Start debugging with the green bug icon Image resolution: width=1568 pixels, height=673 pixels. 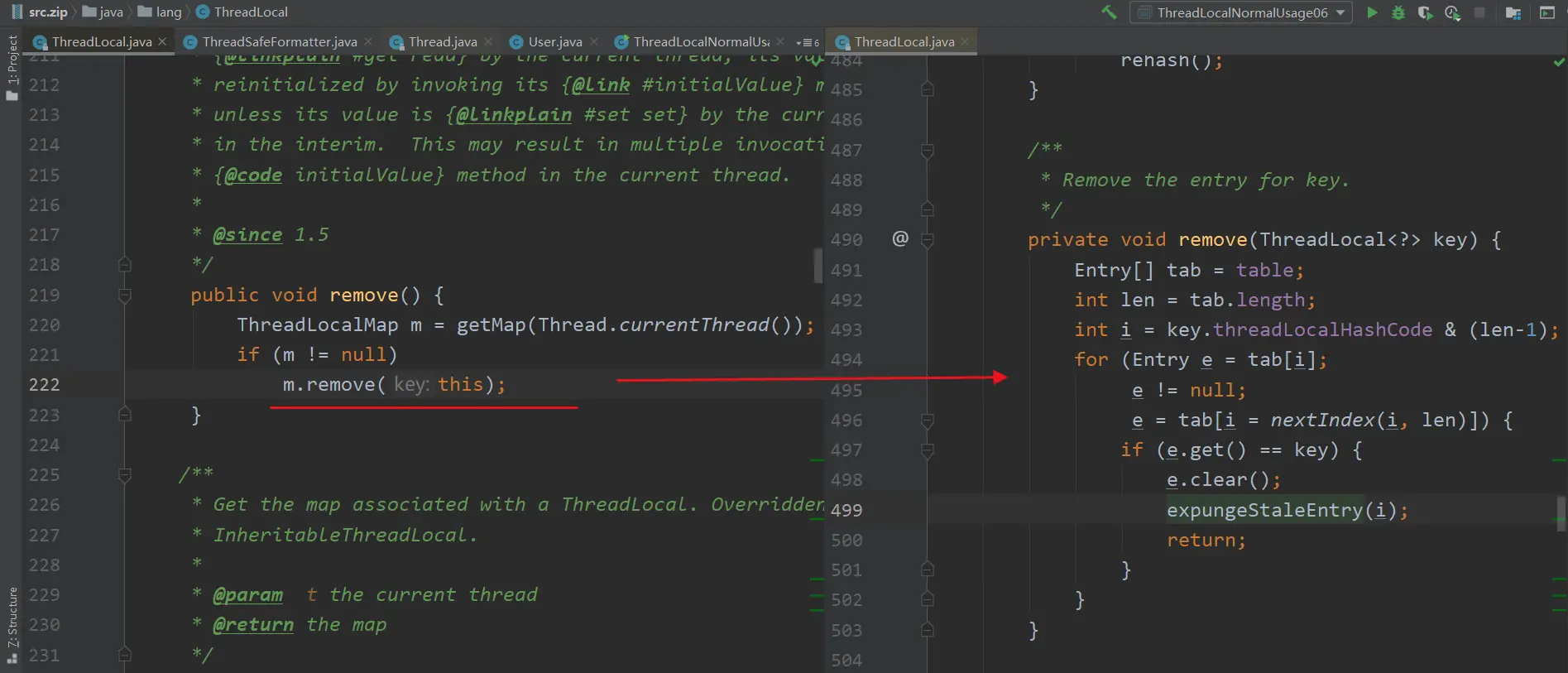[1398, 12]
